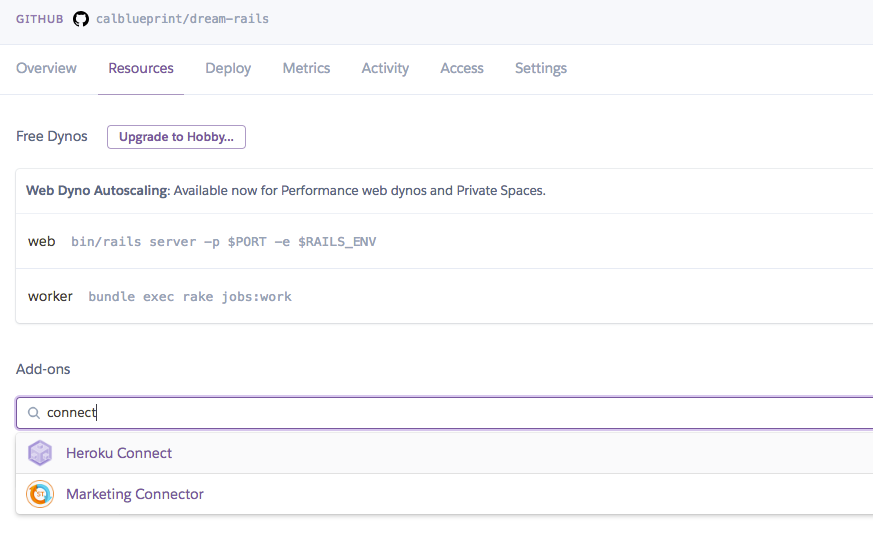View the Activity tab
The width and height of the screenshot is (873, 543).
[x=385, y=68]
